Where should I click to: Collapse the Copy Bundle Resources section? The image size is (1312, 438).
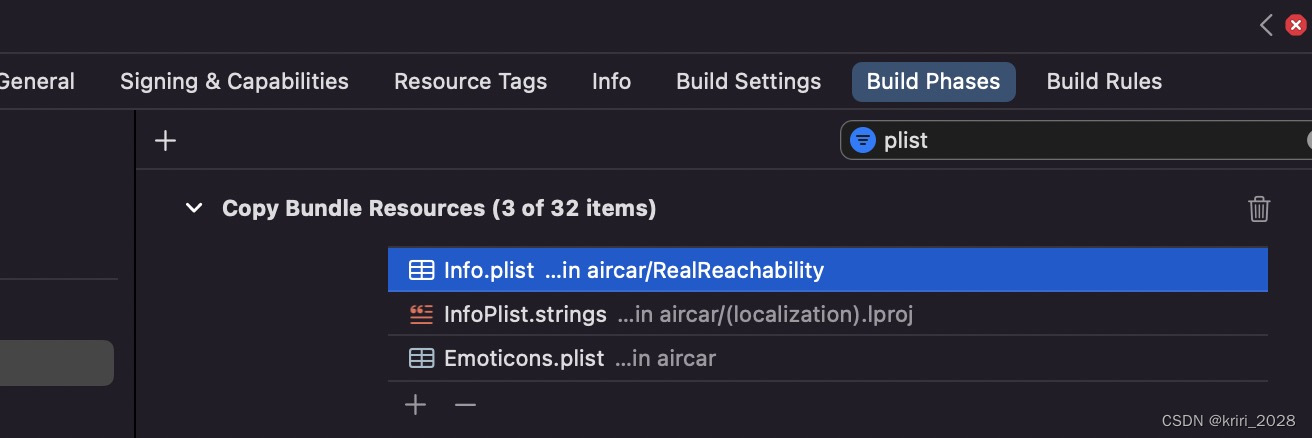(x=194, y=209)
